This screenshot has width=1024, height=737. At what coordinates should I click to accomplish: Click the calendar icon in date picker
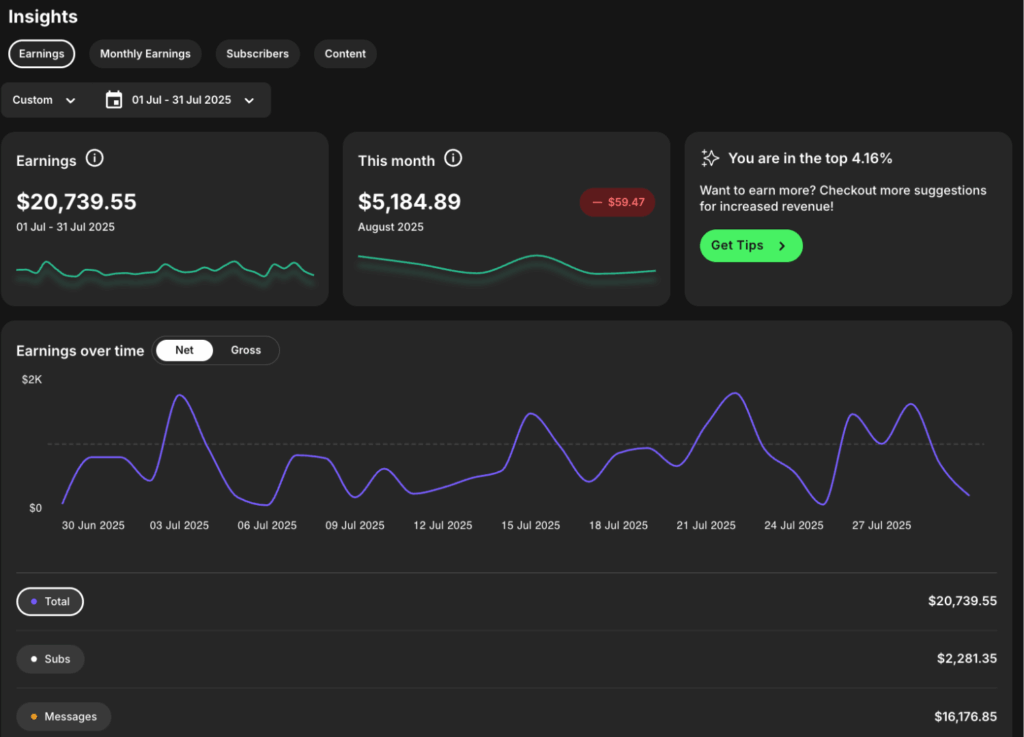coord(114,100)
